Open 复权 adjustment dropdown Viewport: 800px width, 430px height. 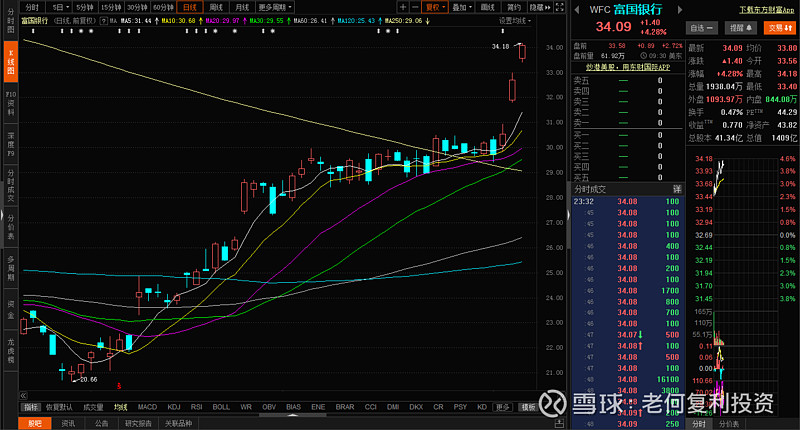tap(435, 7)
